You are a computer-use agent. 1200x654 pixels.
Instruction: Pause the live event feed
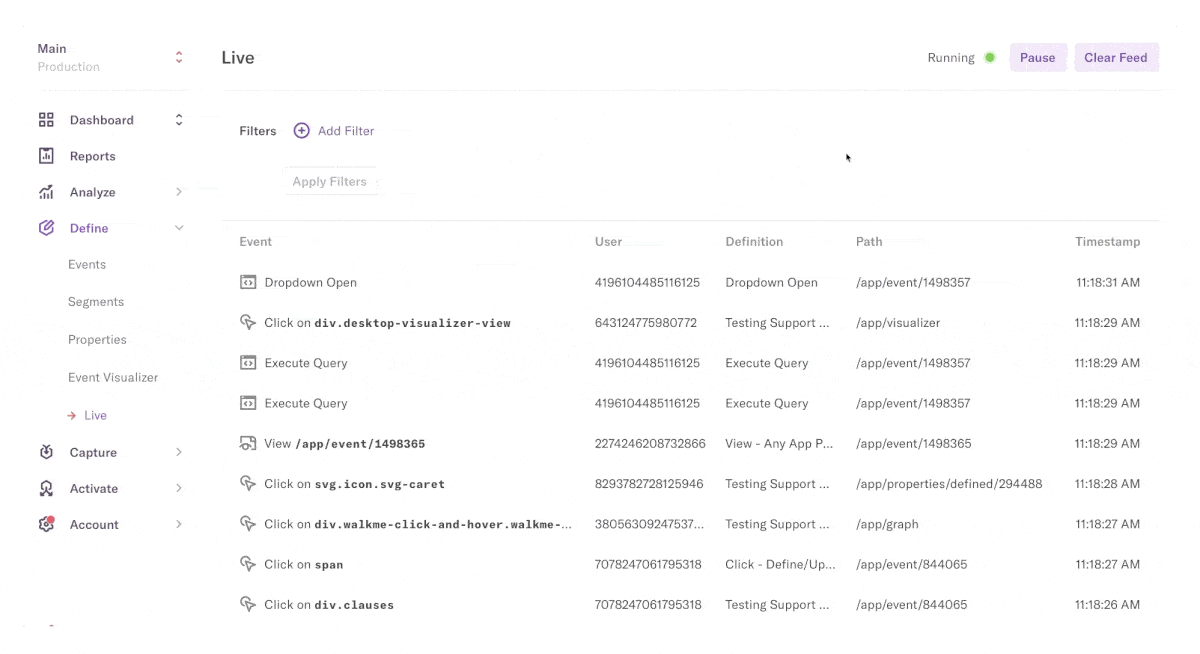[1037, 57]
